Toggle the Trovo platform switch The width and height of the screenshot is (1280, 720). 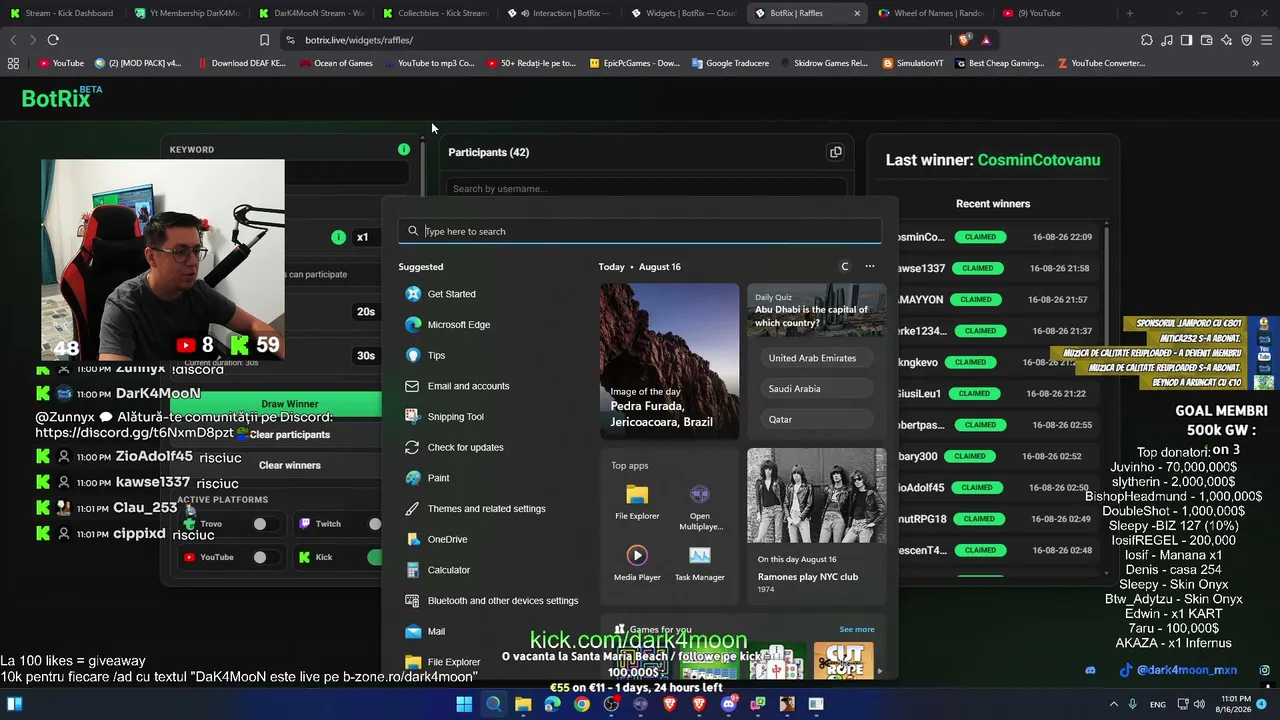[x=265, y=524]
